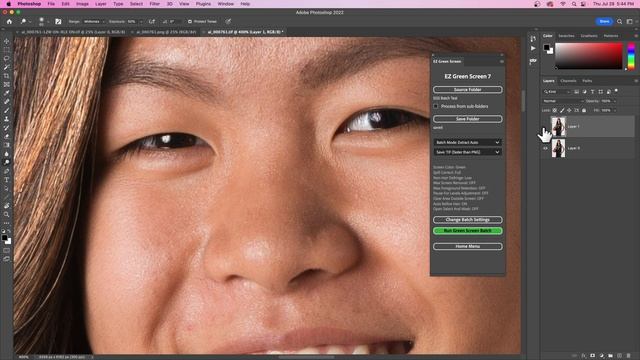Select the Eraser tool
Screen dimensions: 640x360
click(7, 136)
